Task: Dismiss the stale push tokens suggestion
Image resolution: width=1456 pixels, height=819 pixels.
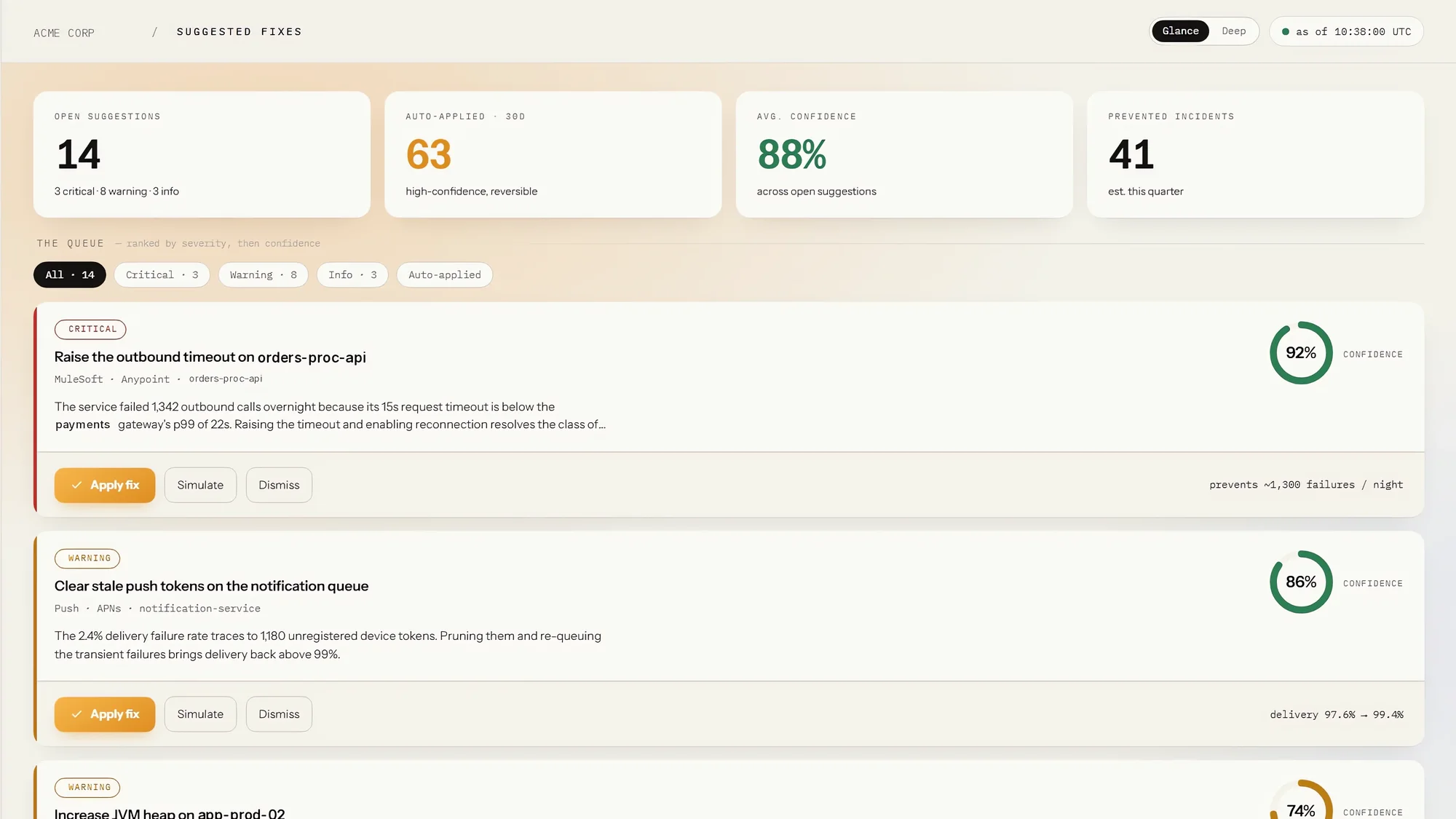Action: [279, 714]
